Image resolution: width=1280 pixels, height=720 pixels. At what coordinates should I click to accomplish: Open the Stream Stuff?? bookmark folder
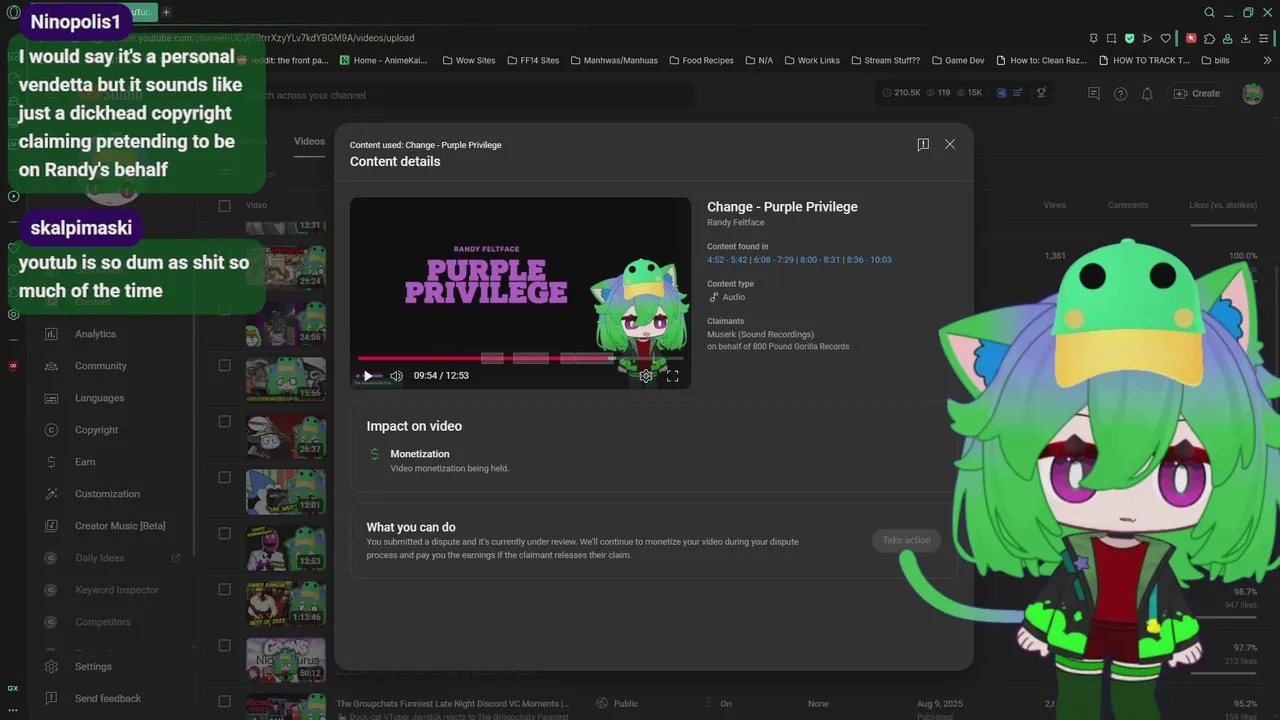coord(884,60)
